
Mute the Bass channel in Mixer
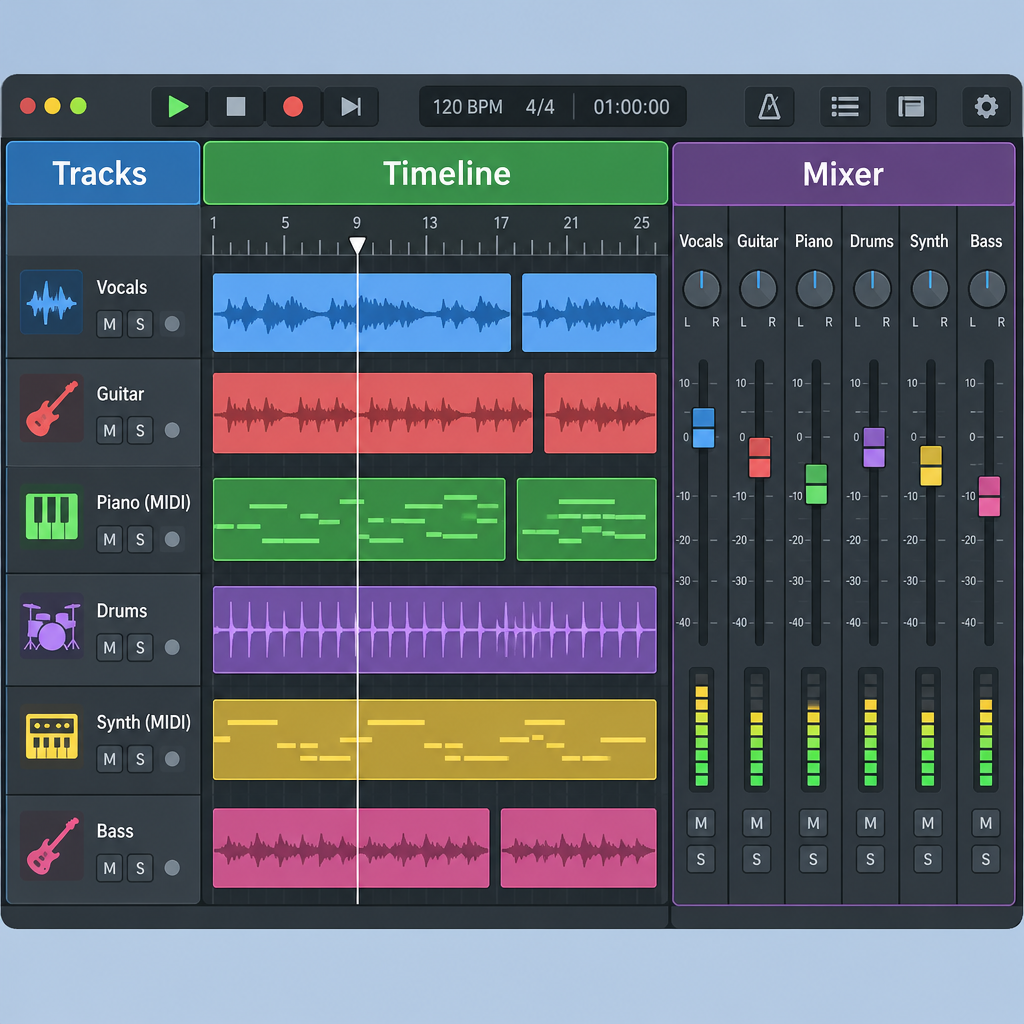[985, 823]
